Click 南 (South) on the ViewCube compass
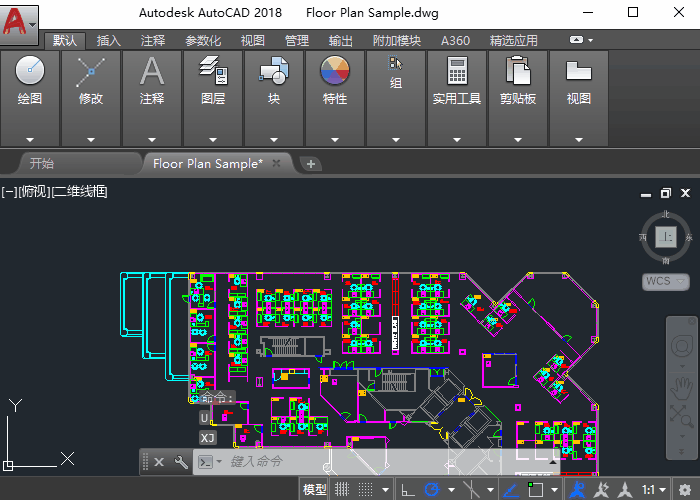 click(x=666, y=260)
